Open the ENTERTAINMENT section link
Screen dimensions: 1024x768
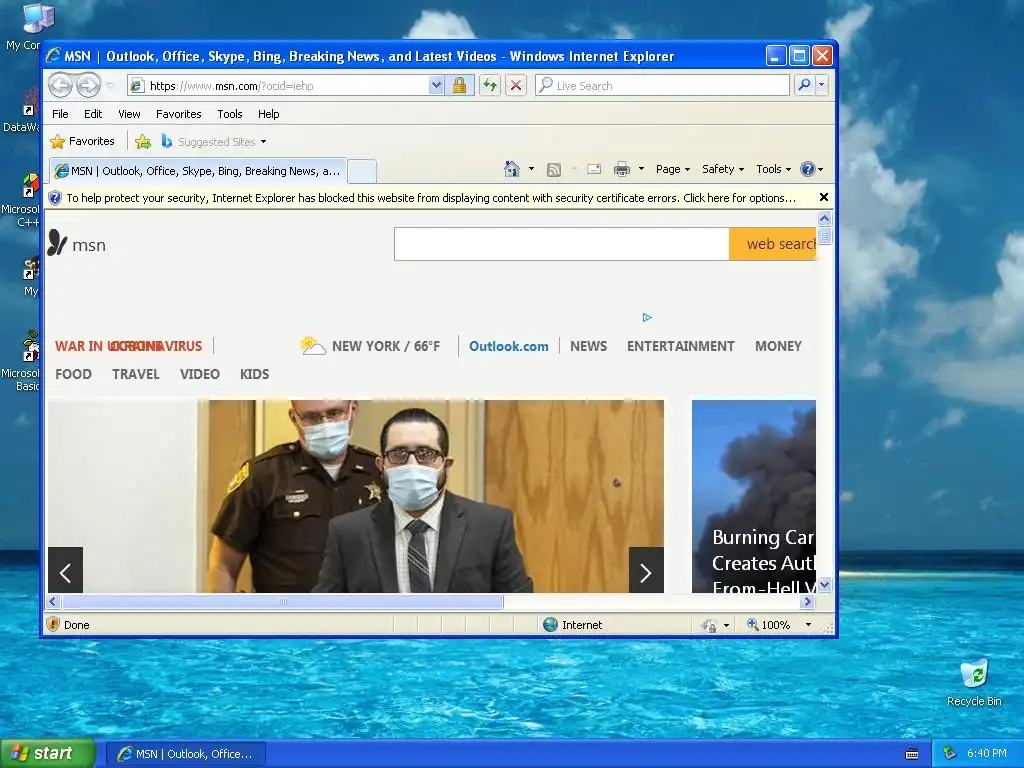(x=680, y=346)
